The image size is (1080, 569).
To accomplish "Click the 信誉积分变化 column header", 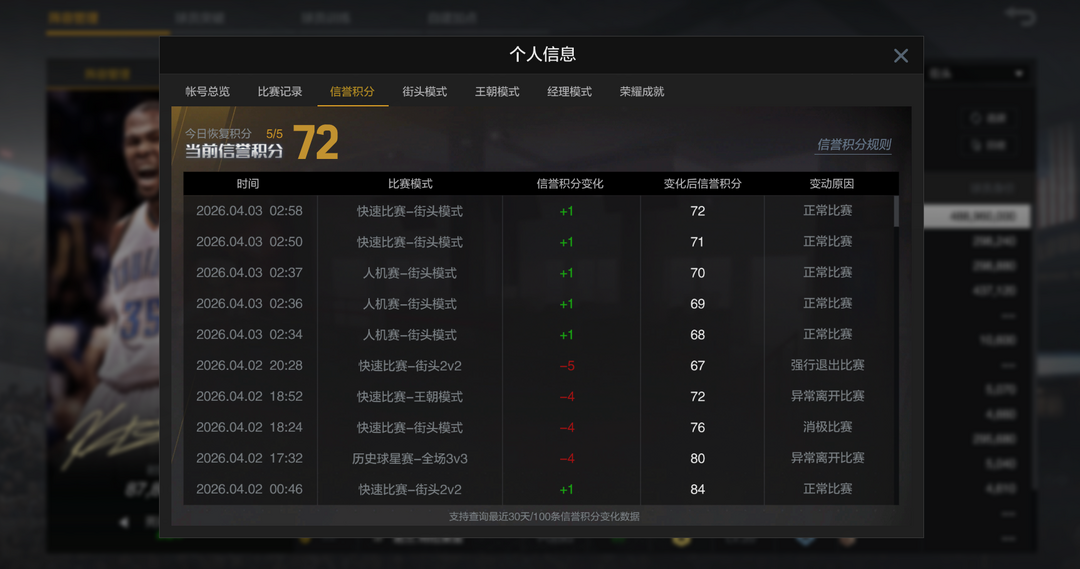I will [570, 183].
